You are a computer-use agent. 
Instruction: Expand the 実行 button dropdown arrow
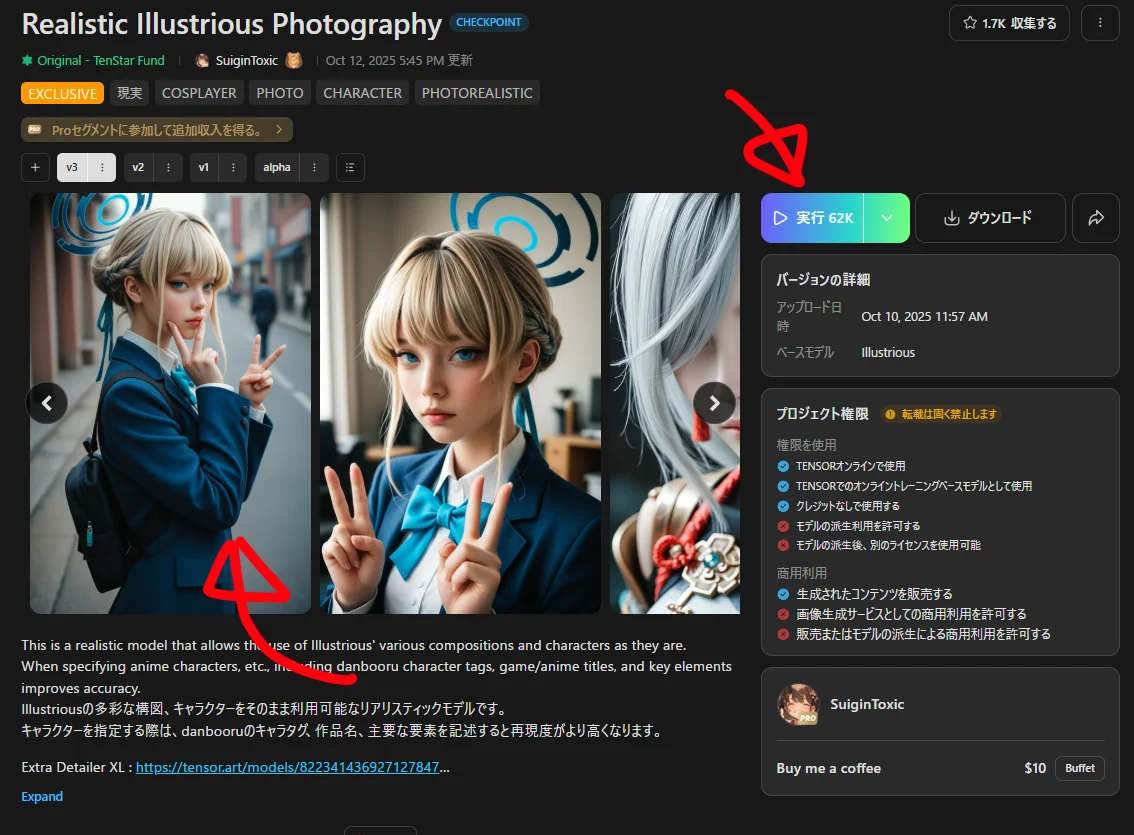[x=886, y=218]
